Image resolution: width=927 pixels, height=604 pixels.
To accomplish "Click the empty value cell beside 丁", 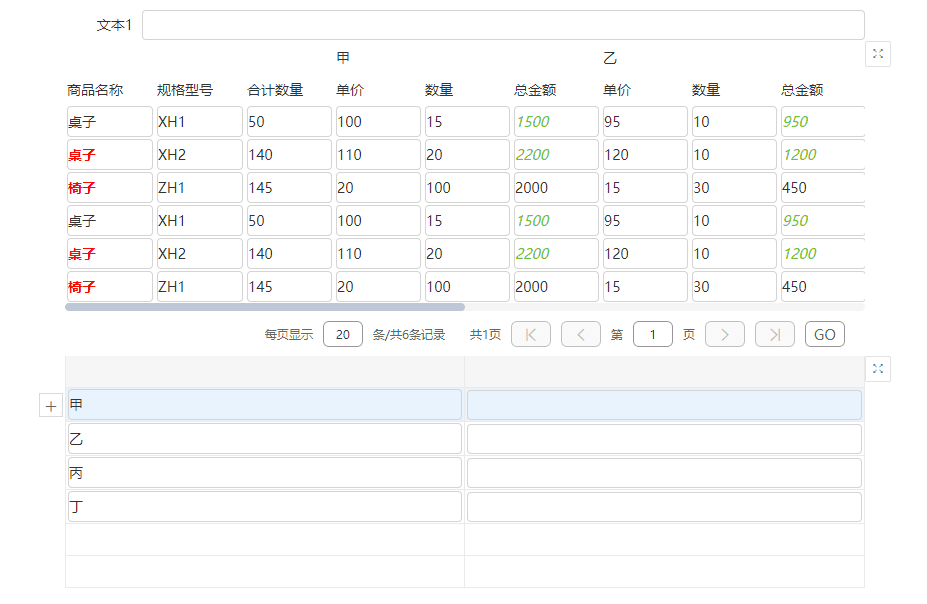I will (665, 506).
